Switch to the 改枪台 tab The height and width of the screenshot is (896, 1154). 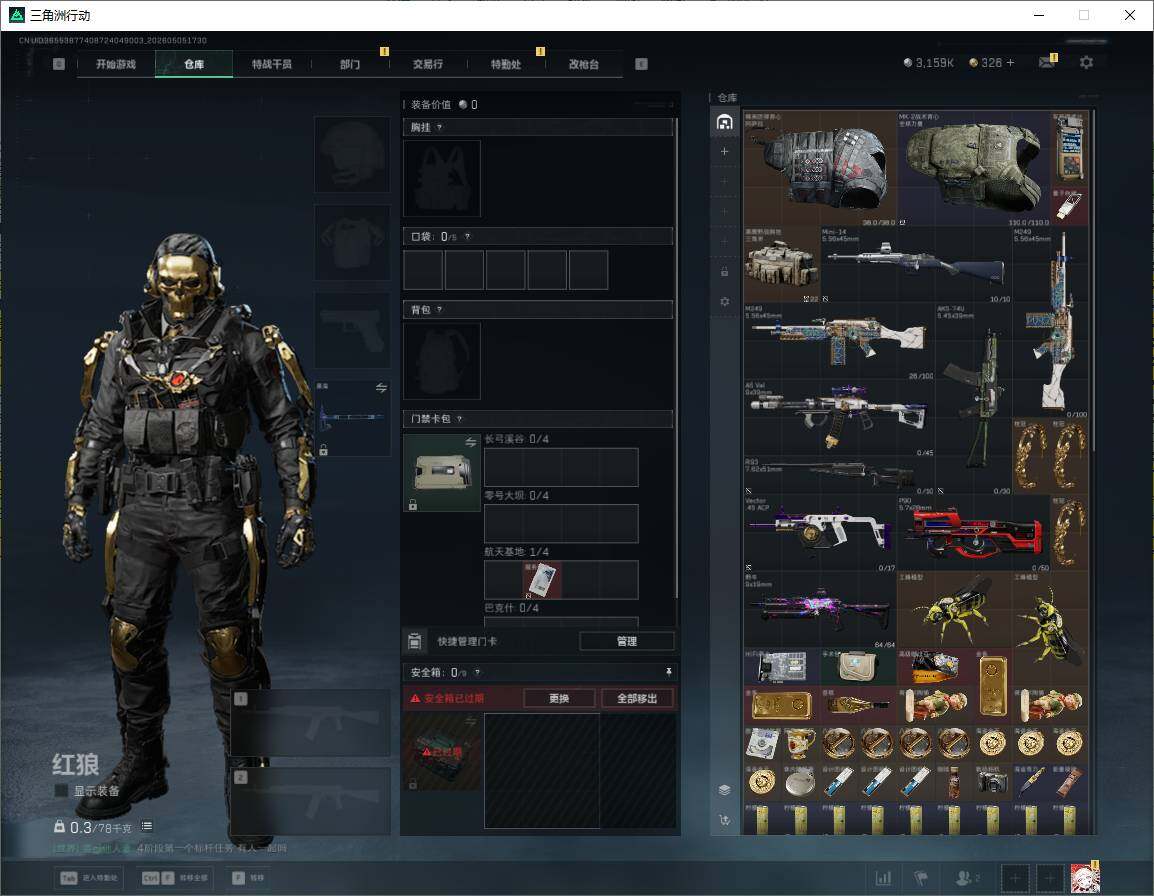coord(584,64)
